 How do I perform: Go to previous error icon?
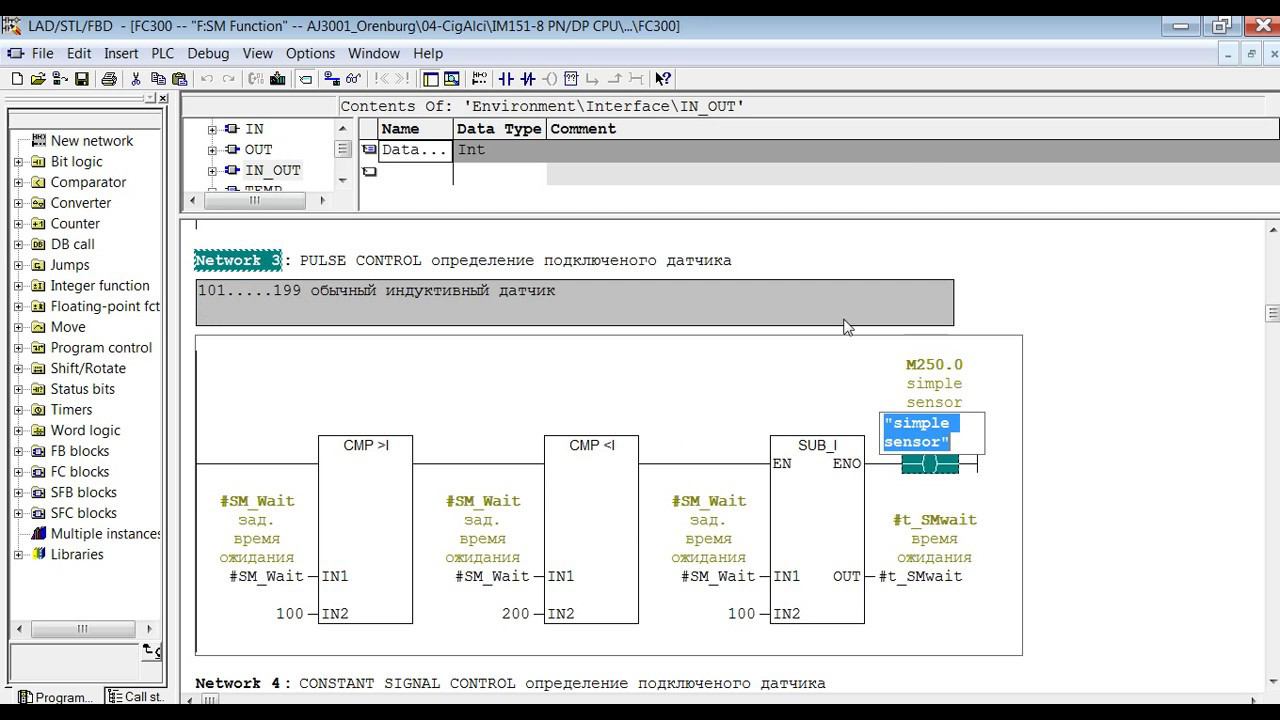pos(380,79)
